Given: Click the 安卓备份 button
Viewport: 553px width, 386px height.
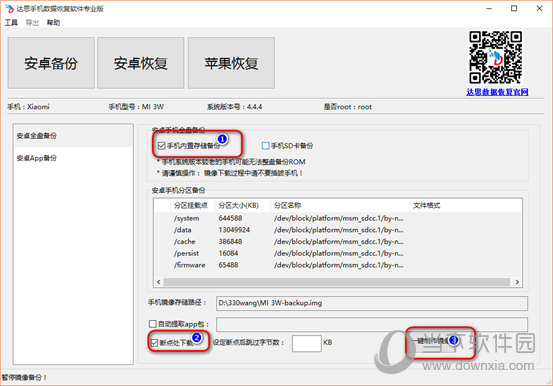Looking at the screenshot, I should click(51, 63).
